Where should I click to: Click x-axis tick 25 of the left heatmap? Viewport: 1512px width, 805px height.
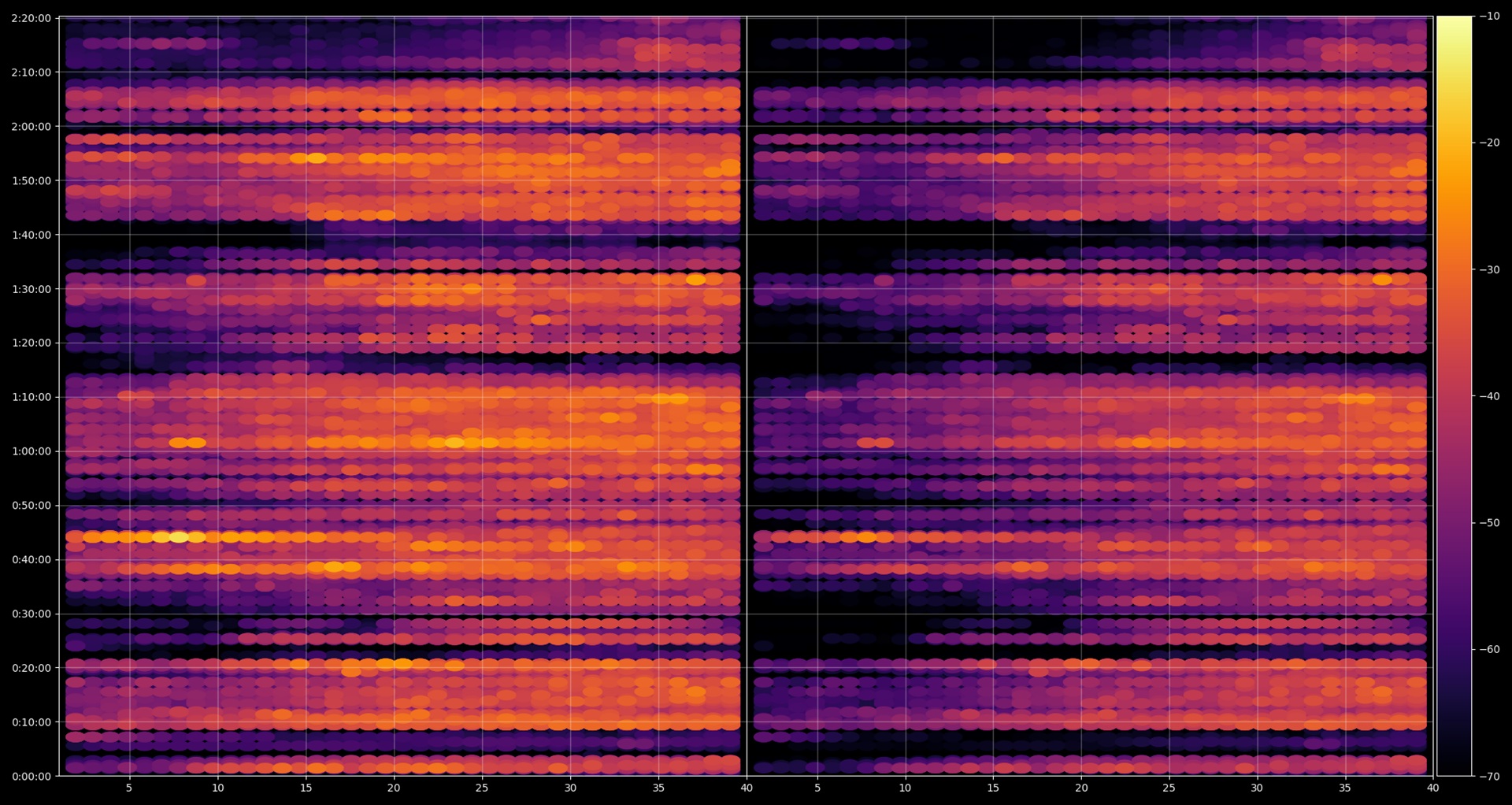click(x=482, y=788)
